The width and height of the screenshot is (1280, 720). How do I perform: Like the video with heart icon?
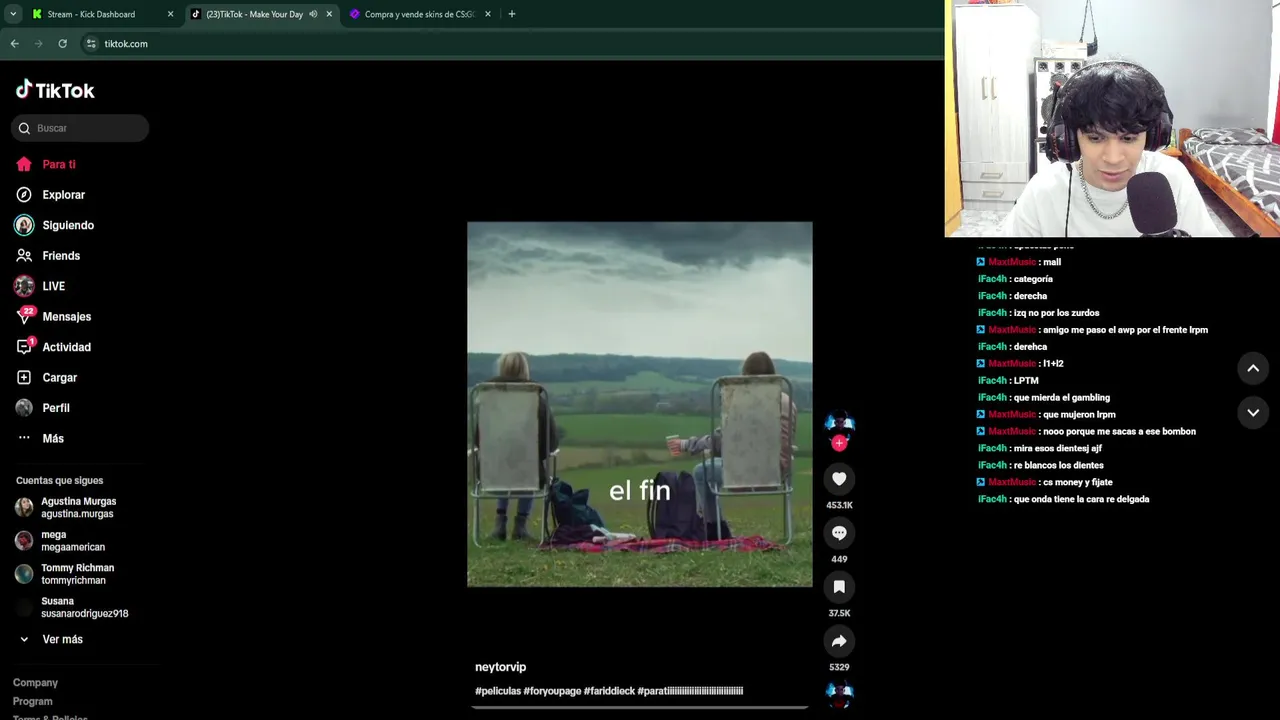[x=839, y=479]
